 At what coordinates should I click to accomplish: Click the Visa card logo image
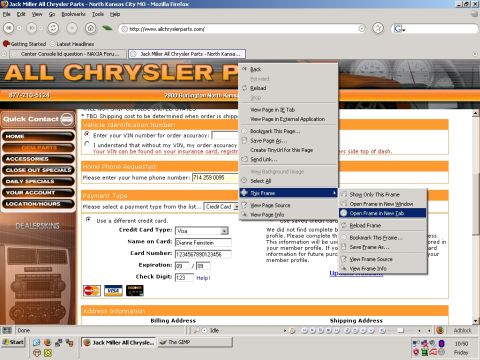(113, 291)
